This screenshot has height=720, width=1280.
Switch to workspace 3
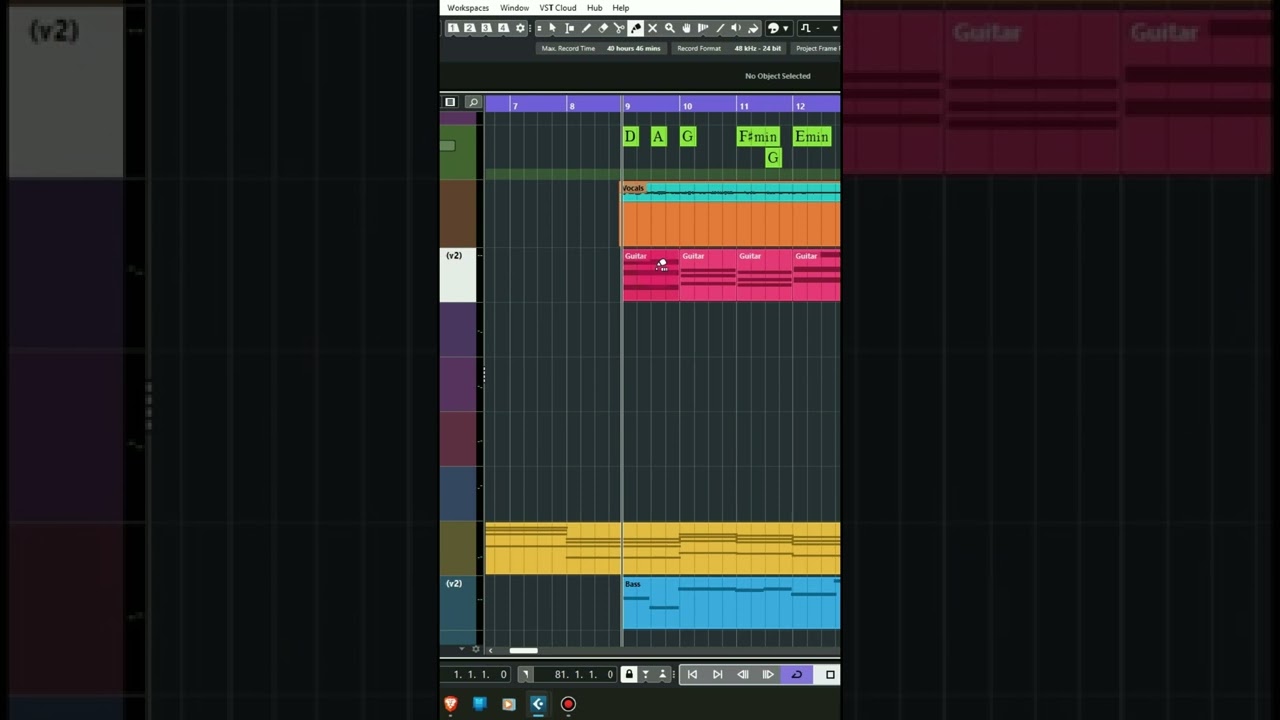tap(486, 28)
